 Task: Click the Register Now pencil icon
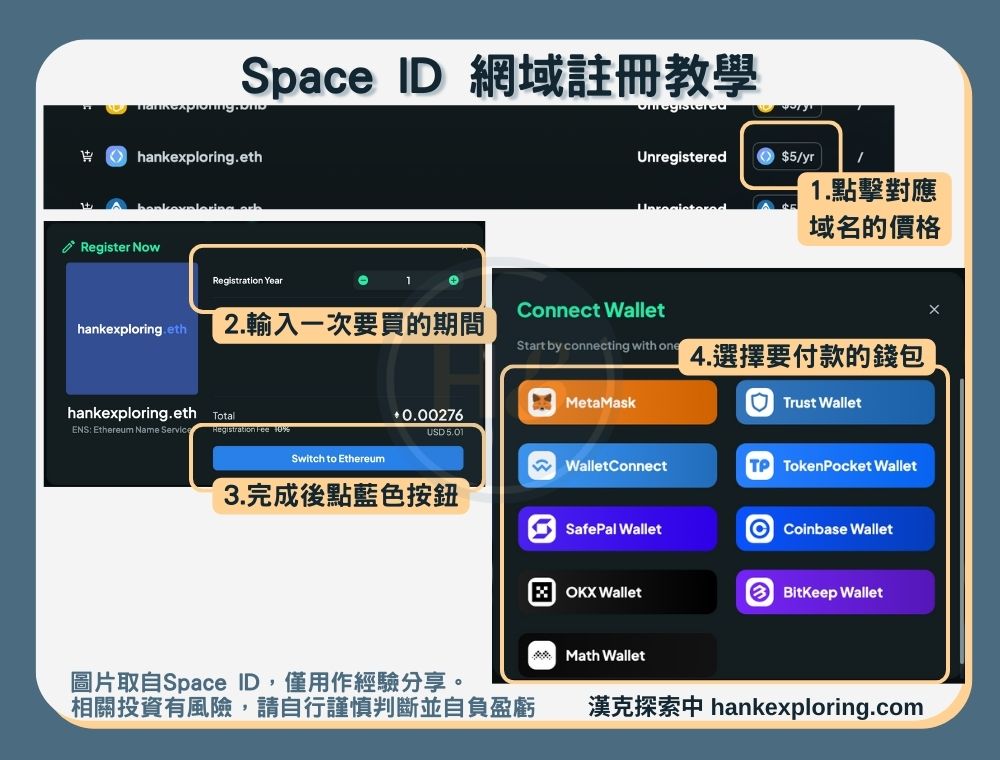tap(68, 247)
